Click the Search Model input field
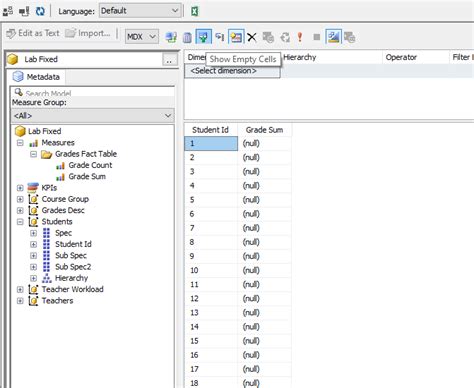 (x=93, y=92)
